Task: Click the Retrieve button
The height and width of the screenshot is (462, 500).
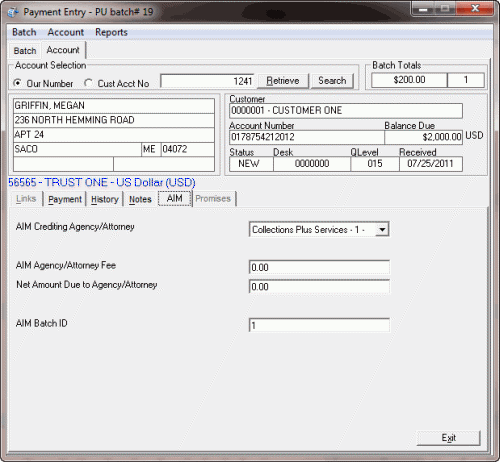Action: pos(283,81)
